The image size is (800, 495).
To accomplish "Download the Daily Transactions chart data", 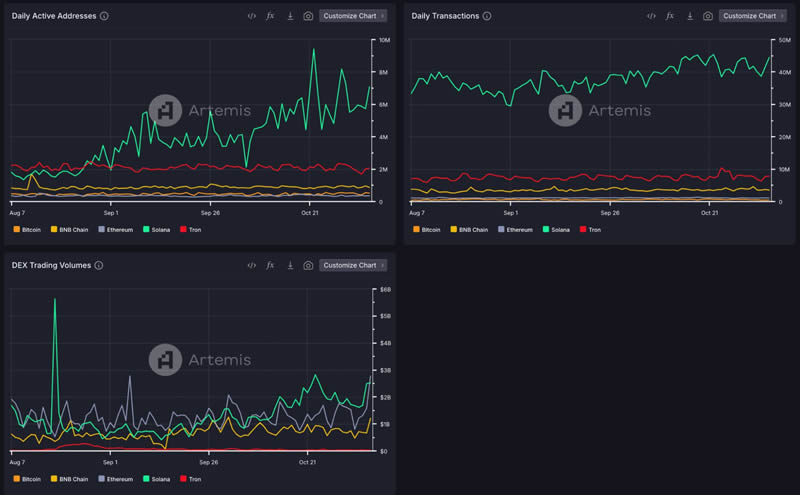I will [689, 16].
